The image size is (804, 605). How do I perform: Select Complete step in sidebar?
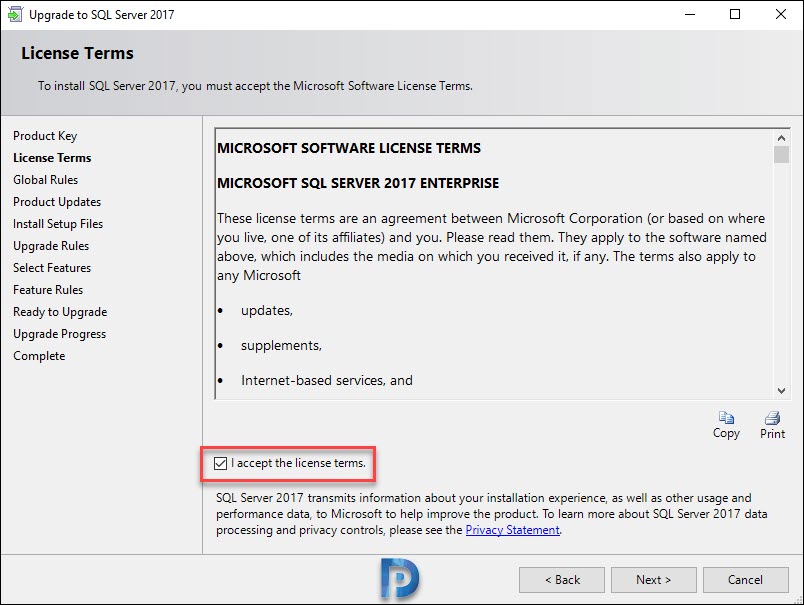(x=39, y=356)
